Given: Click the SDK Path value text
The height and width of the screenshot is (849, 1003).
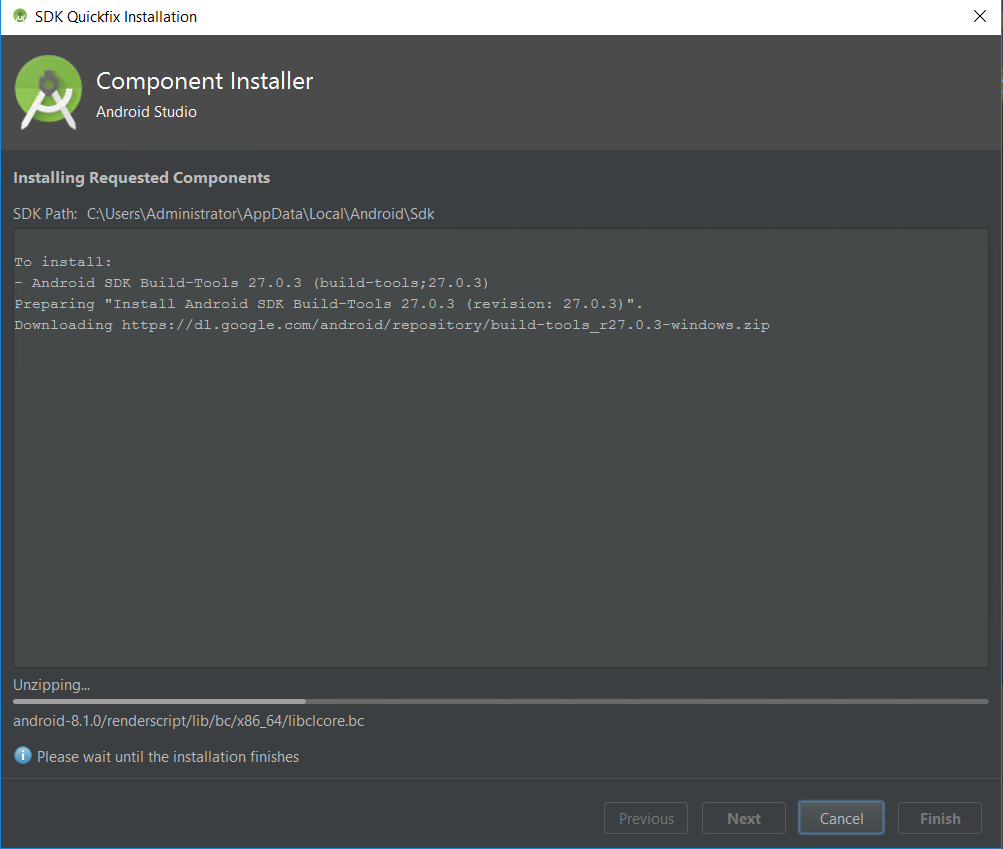Looking at the screenshot, I should click(260, 214).
